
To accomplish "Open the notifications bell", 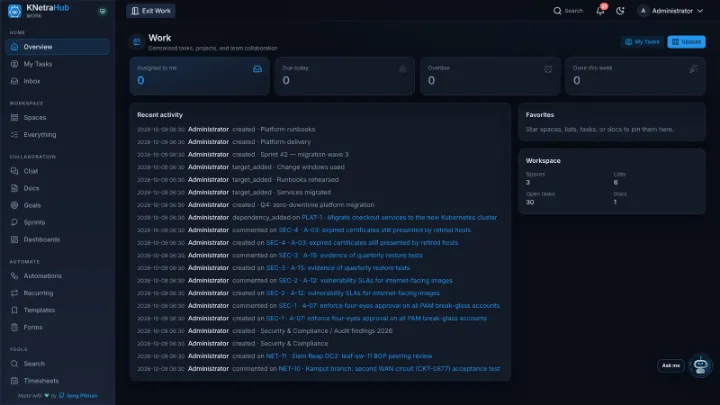I will tap(600, 11).
